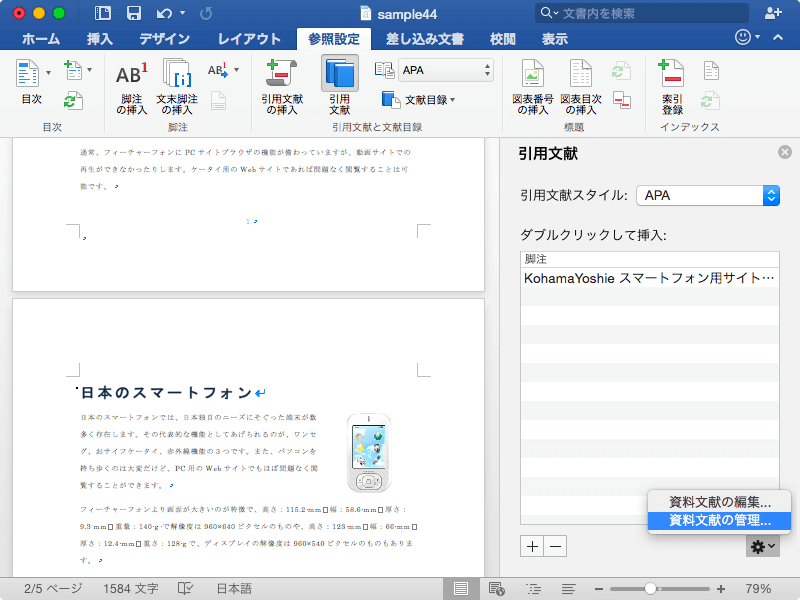Switch to the 挿入 tab
Image resolution: width=800 pixels, height=600 pixels.
click(99, 39)
